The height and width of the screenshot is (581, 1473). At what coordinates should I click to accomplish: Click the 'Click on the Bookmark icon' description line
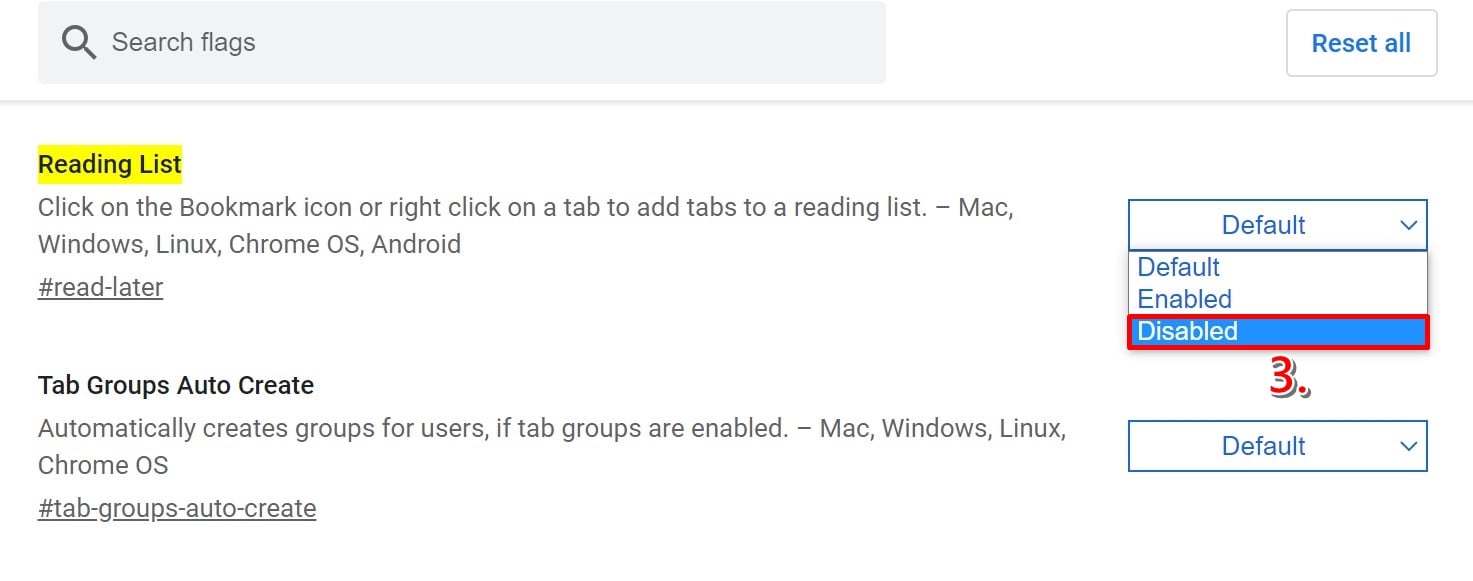526,208
